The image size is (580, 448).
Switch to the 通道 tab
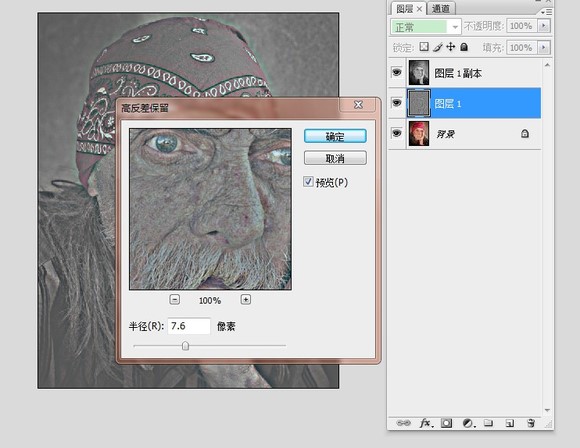point(441,9)
